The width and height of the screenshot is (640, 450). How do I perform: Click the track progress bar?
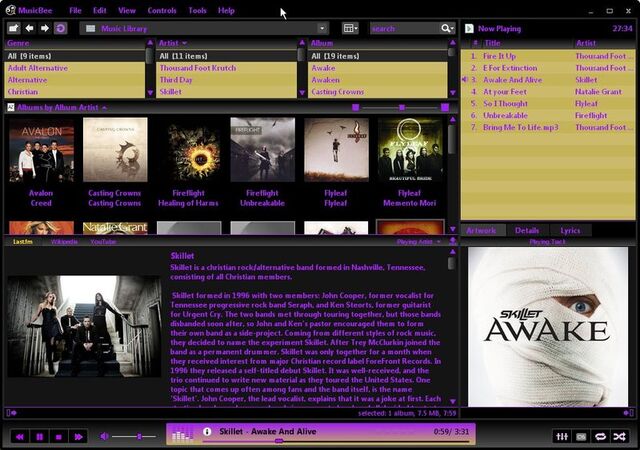coord(336,441)
